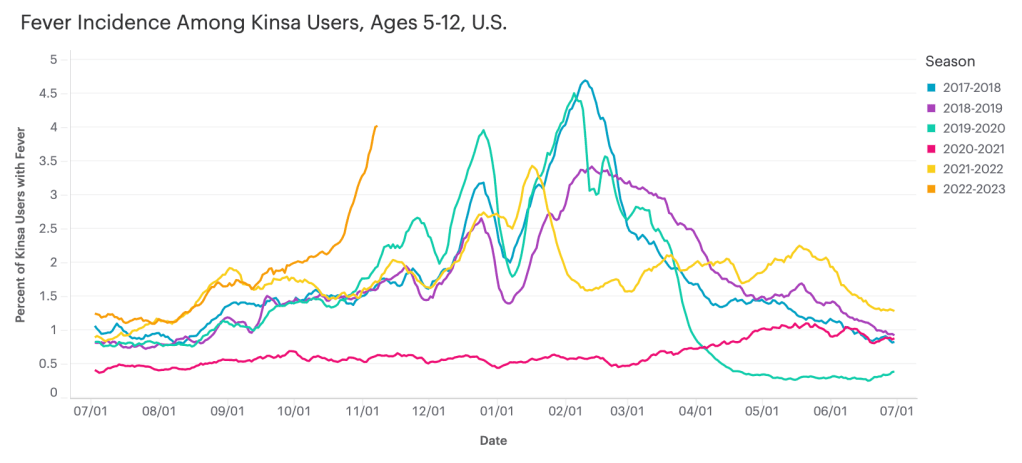1022x463 pixels.
Task: Click the Date x-axis title
Action: [491, 440]
